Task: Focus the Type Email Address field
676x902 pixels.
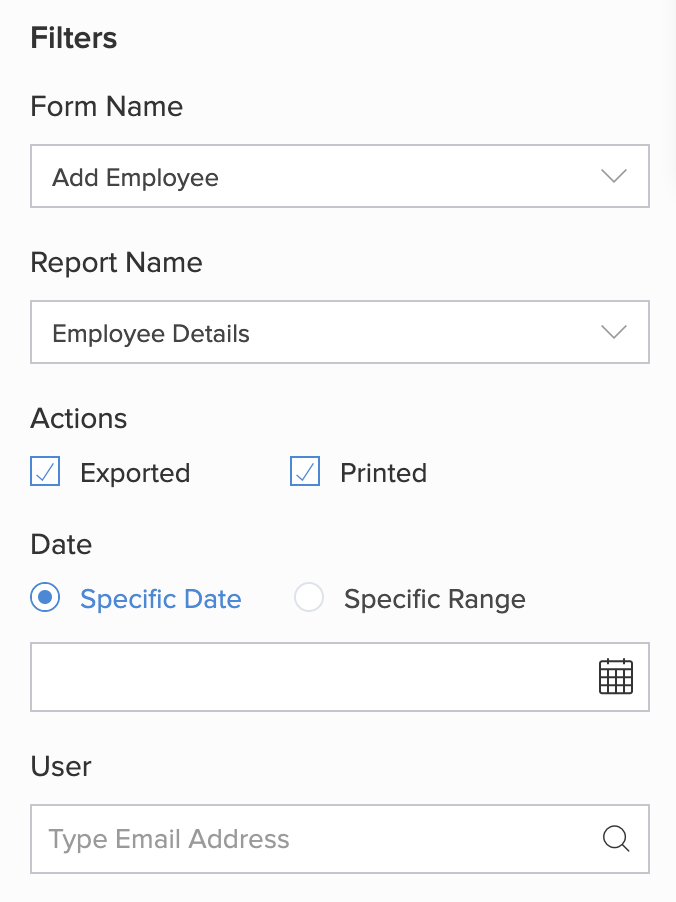Action: pyautogui.click(x=300, y=839)
